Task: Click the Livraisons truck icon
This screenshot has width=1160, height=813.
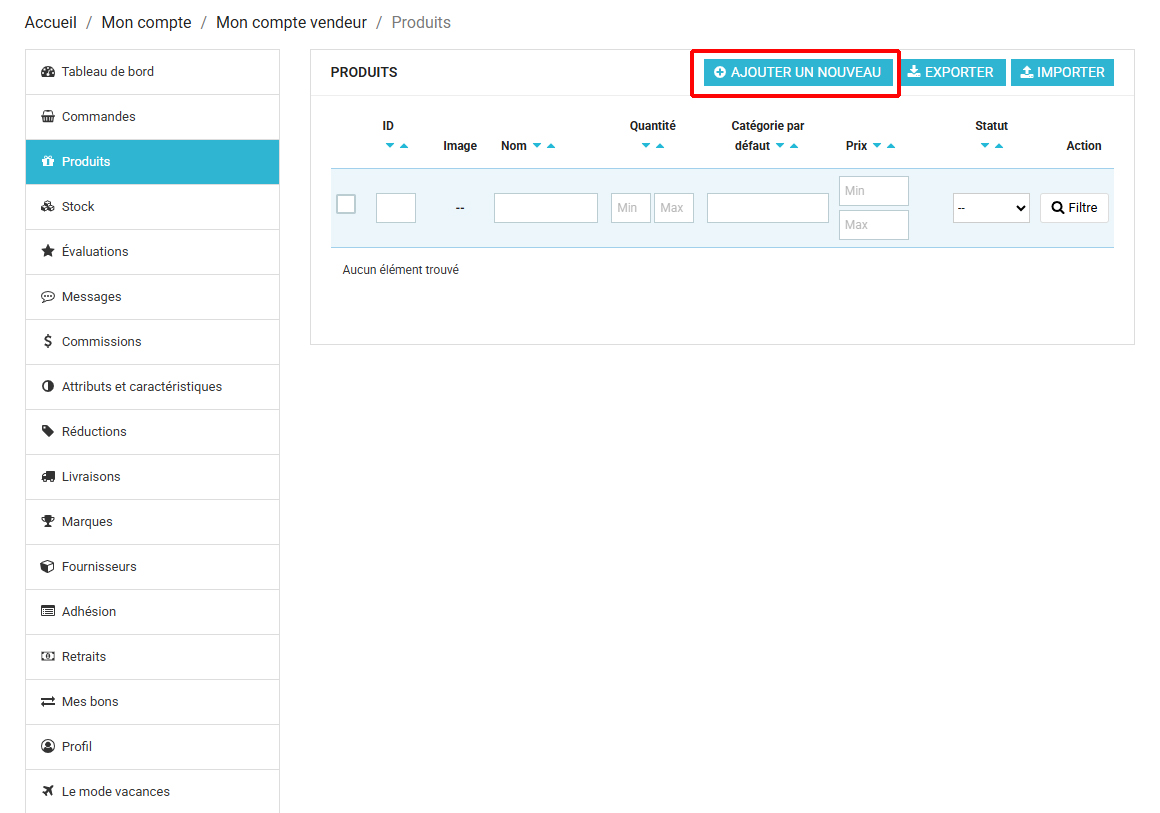Action: click(x=48, y=477)
